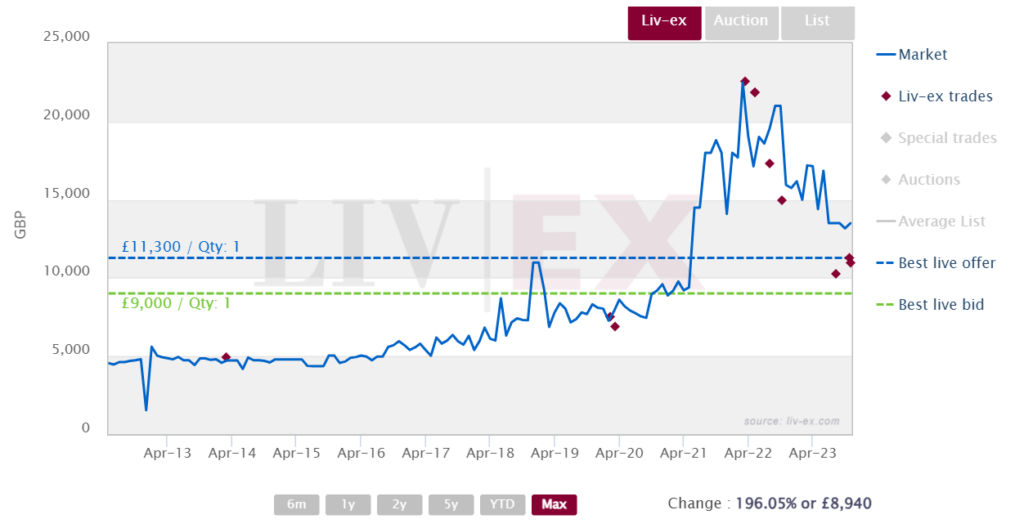Select the 1y time range
The height and width of the screenshot is (528, 1024).
point(348,504)
